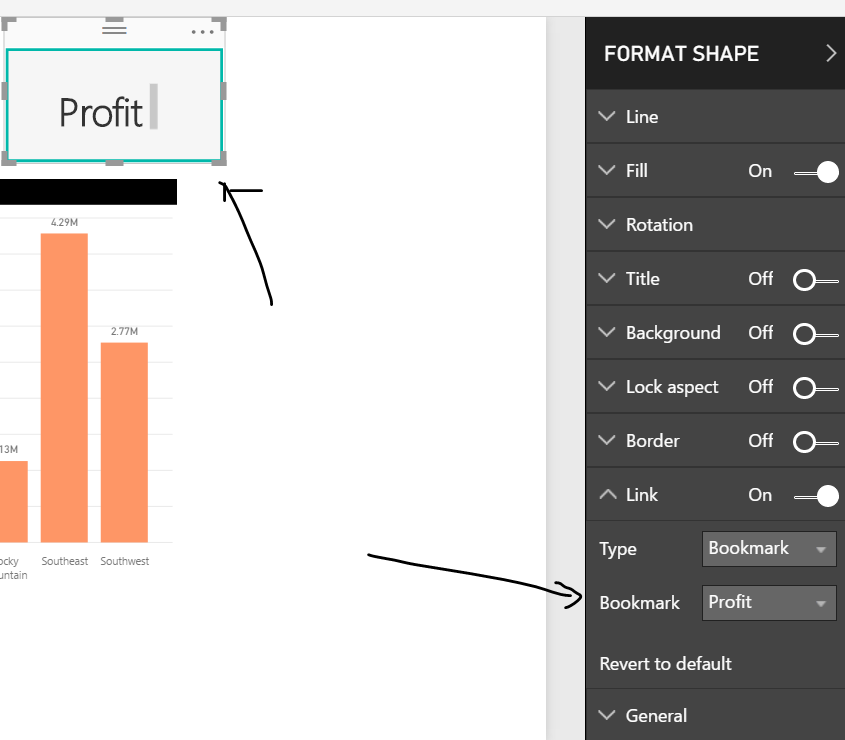Collapse the Link section chevron
The image size is (845, 740).
pos(607,494)
